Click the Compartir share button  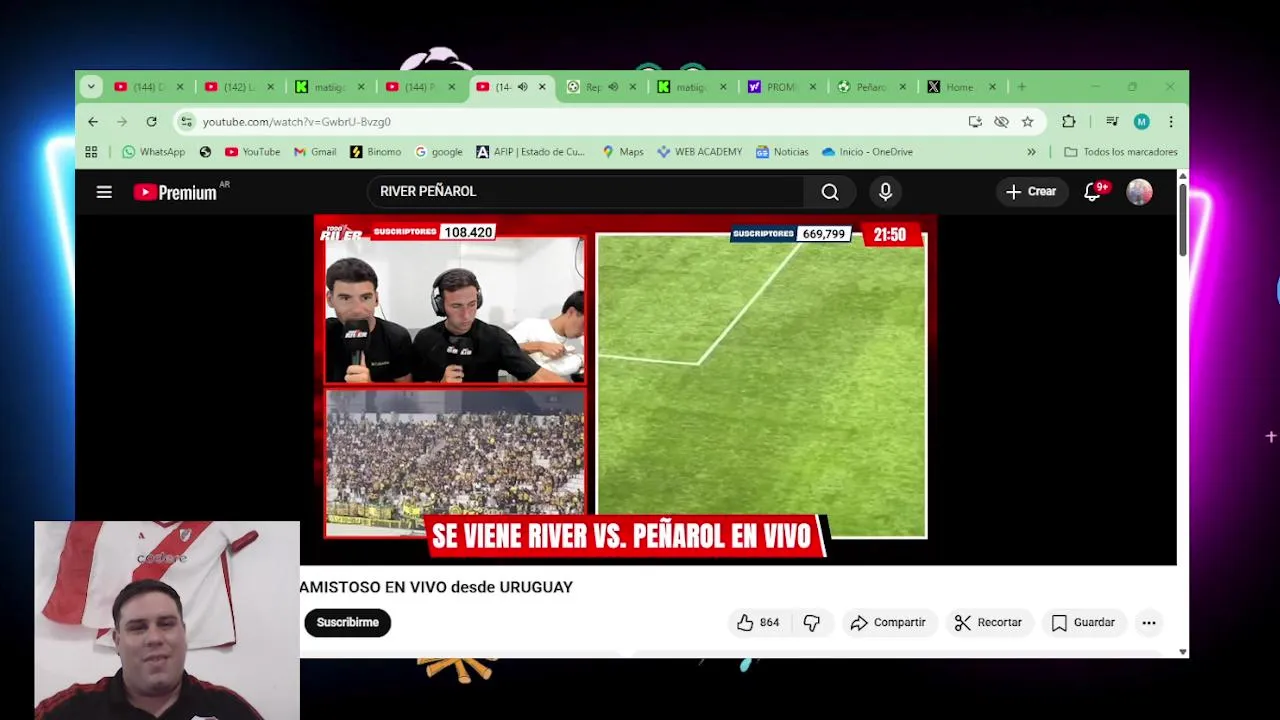tap(888, 622)
